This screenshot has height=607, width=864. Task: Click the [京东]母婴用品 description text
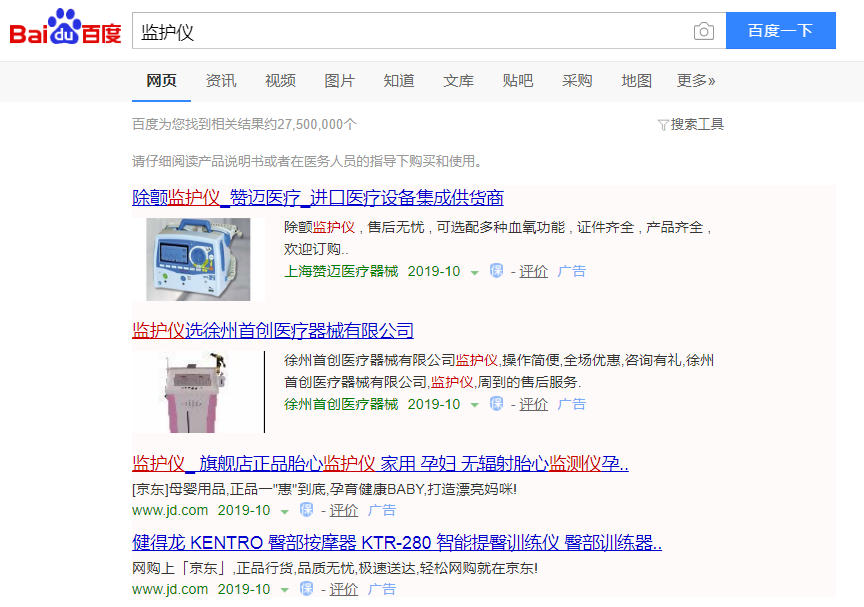point(325,489)
